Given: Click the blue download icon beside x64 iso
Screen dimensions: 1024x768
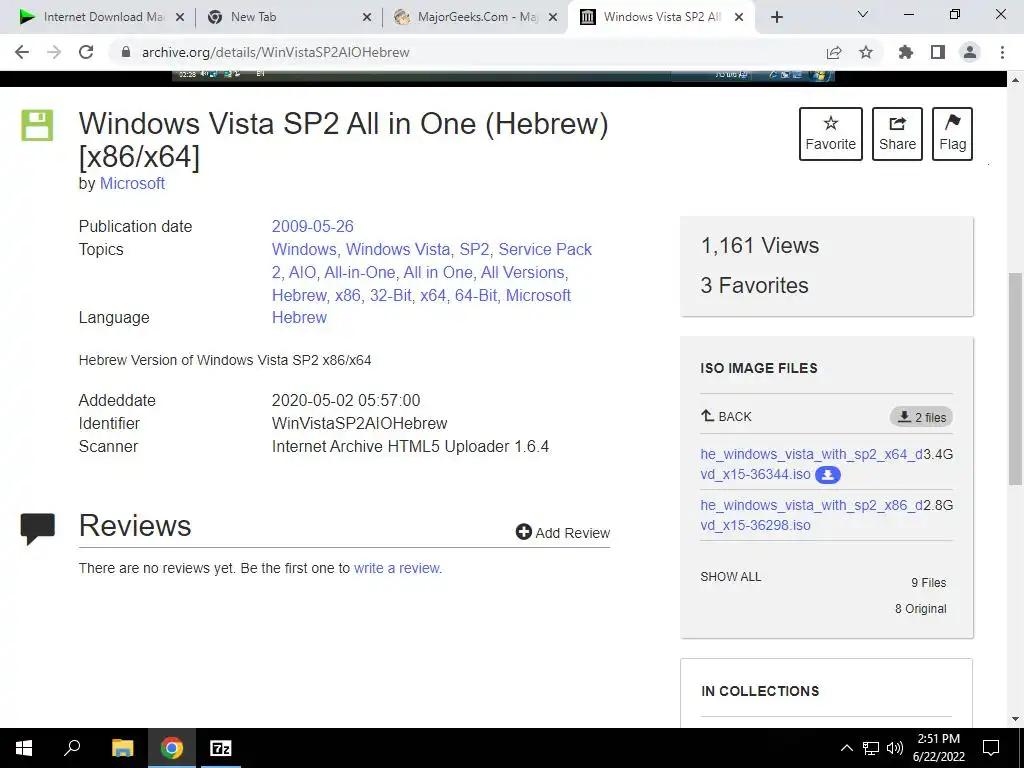Looking at the screenshot, I should pos(827,475).
